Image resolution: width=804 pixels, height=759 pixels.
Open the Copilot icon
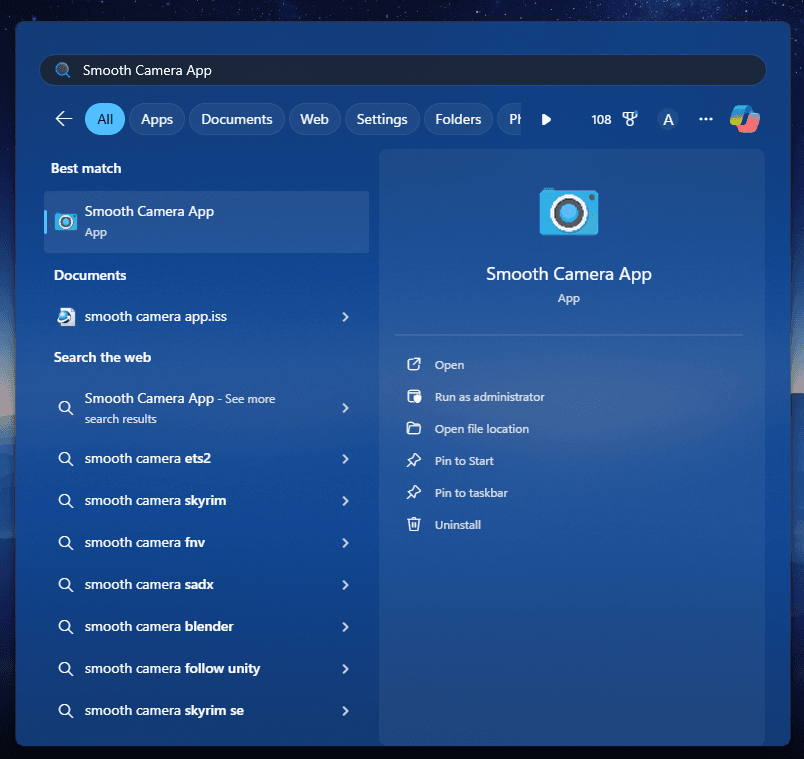(x=744, y=119)
